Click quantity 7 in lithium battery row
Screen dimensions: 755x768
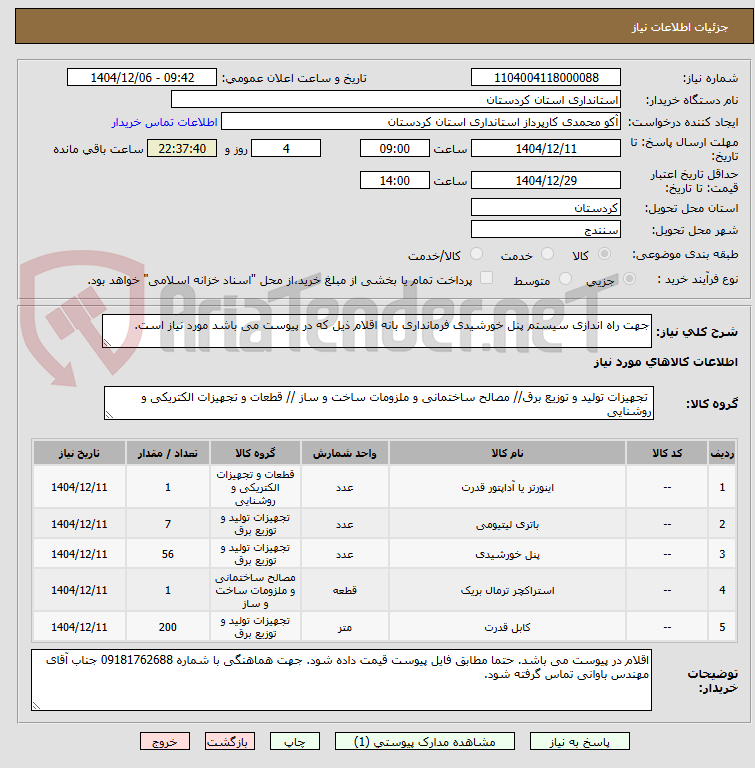pyautogui.click(x=168, y=524)
